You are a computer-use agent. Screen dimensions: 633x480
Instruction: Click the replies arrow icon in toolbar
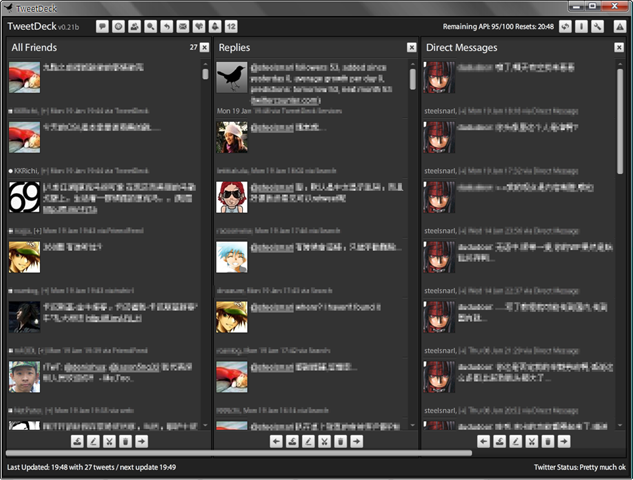(167, 27)
